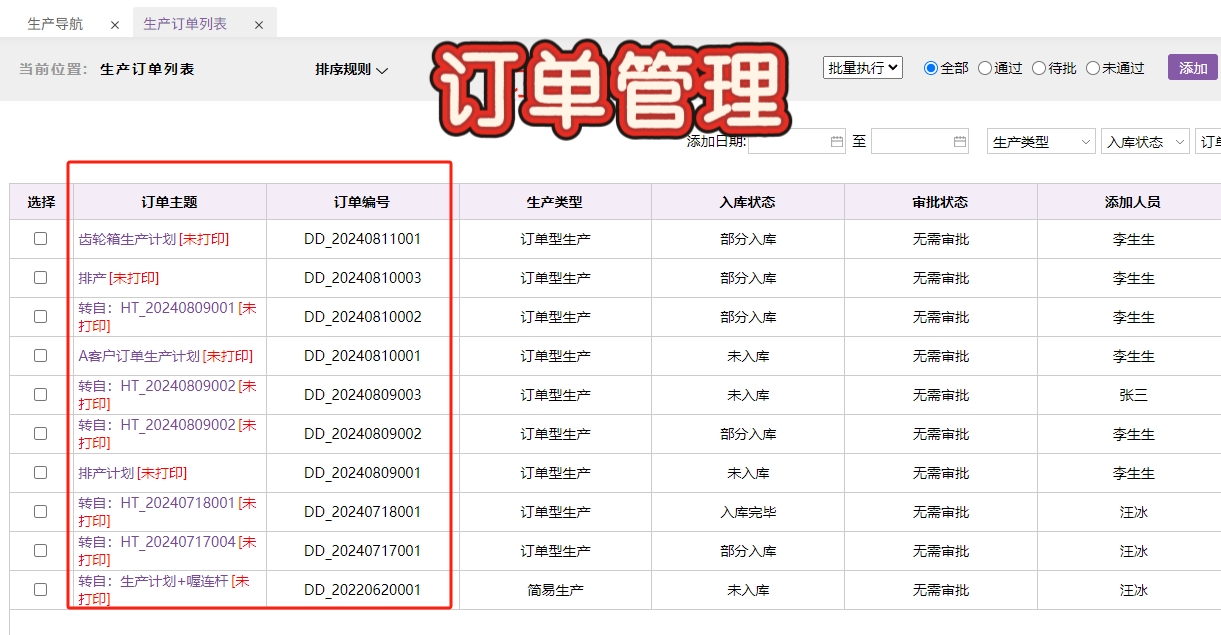The image size is (1221, 635).
Task: Expand the 排序规则 dropdown
Action: tap(351, 69)
